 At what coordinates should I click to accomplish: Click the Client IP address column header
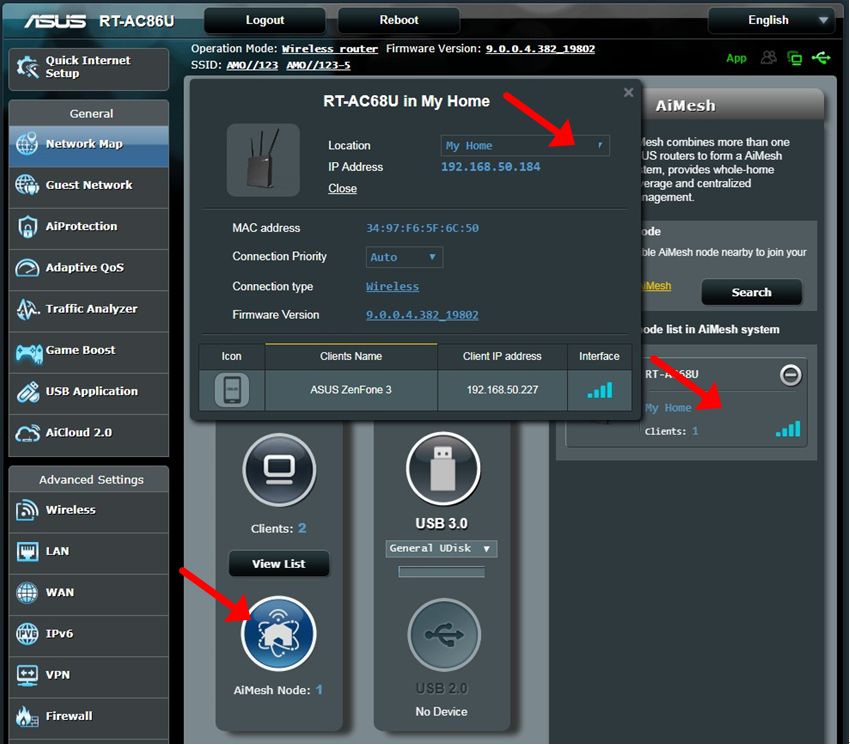click(502, 356)
